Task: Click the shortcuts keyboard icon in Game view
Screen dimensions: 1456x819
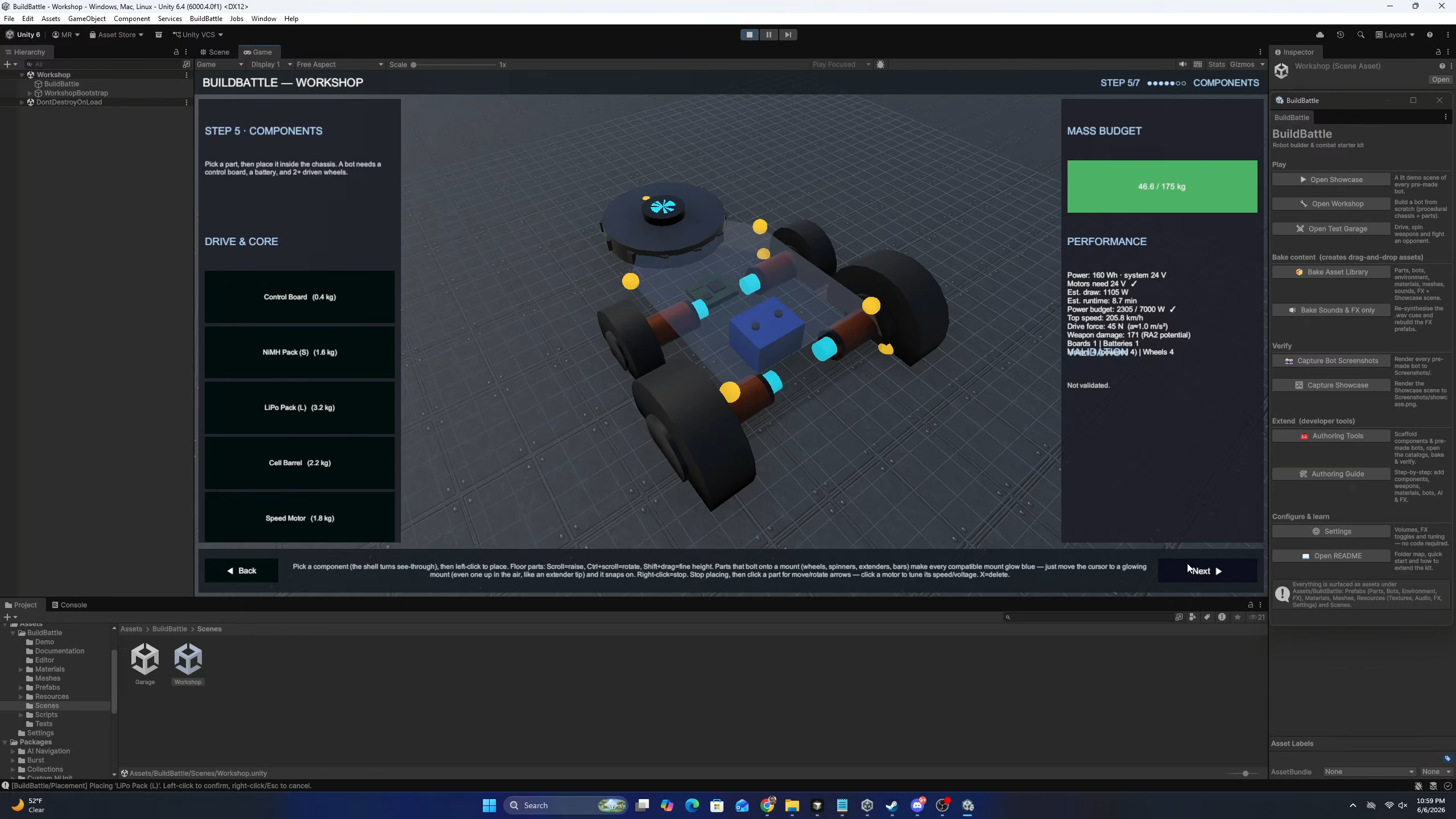Action: click(x=1198, y=64)
